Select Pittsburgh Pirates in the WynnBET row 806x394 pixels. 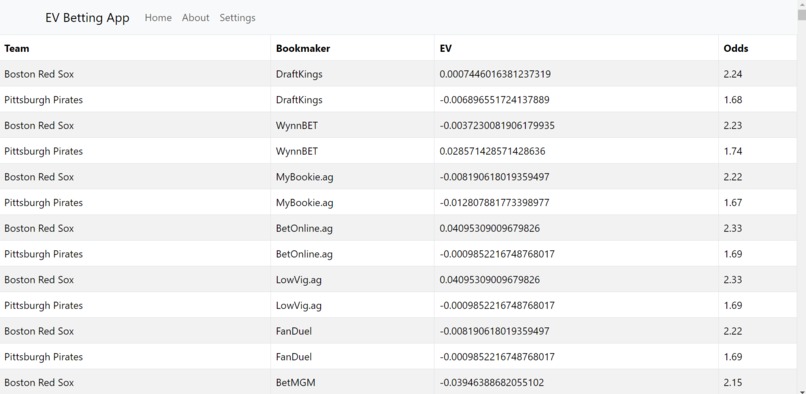point(44,151)
